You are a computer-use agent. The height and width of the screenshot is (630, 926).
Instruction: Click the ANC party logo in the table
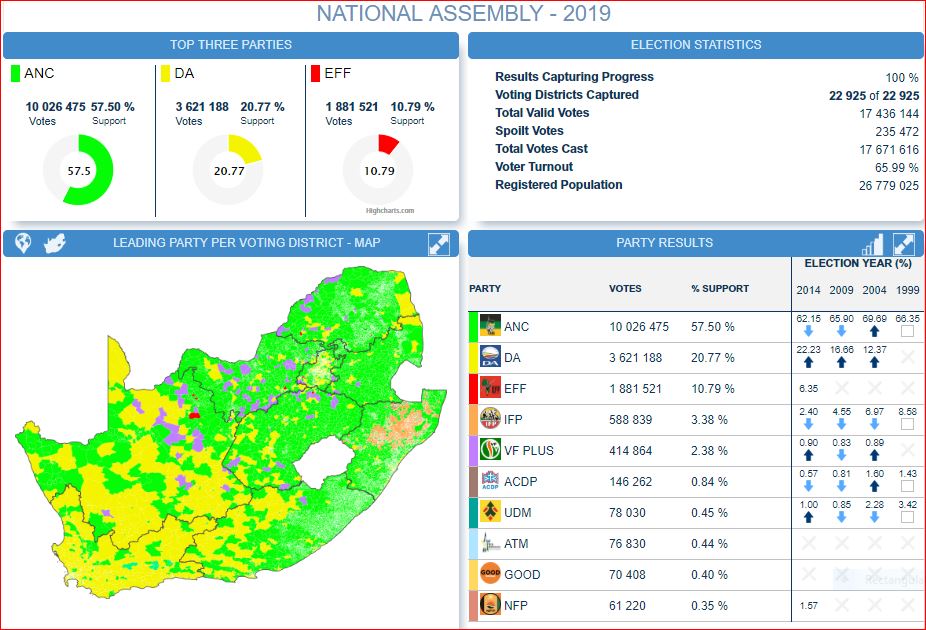point(490,326)
